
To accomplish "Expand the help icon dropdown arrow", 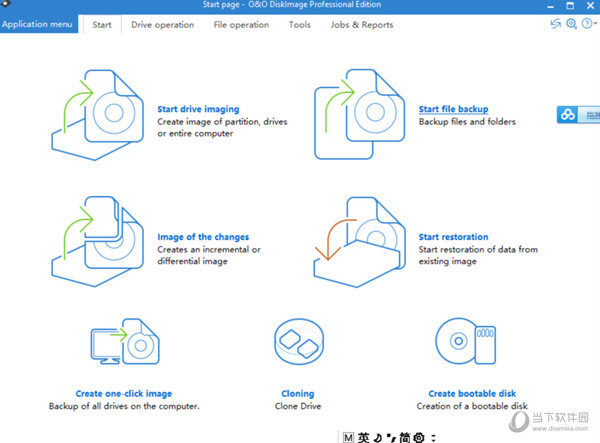I will tap(595, 24).
